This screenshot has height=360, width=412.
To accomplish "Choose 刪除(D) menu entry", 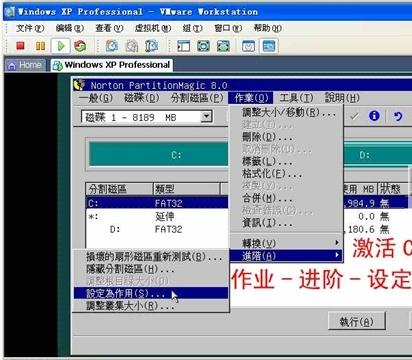I will [x=287, y=137].
